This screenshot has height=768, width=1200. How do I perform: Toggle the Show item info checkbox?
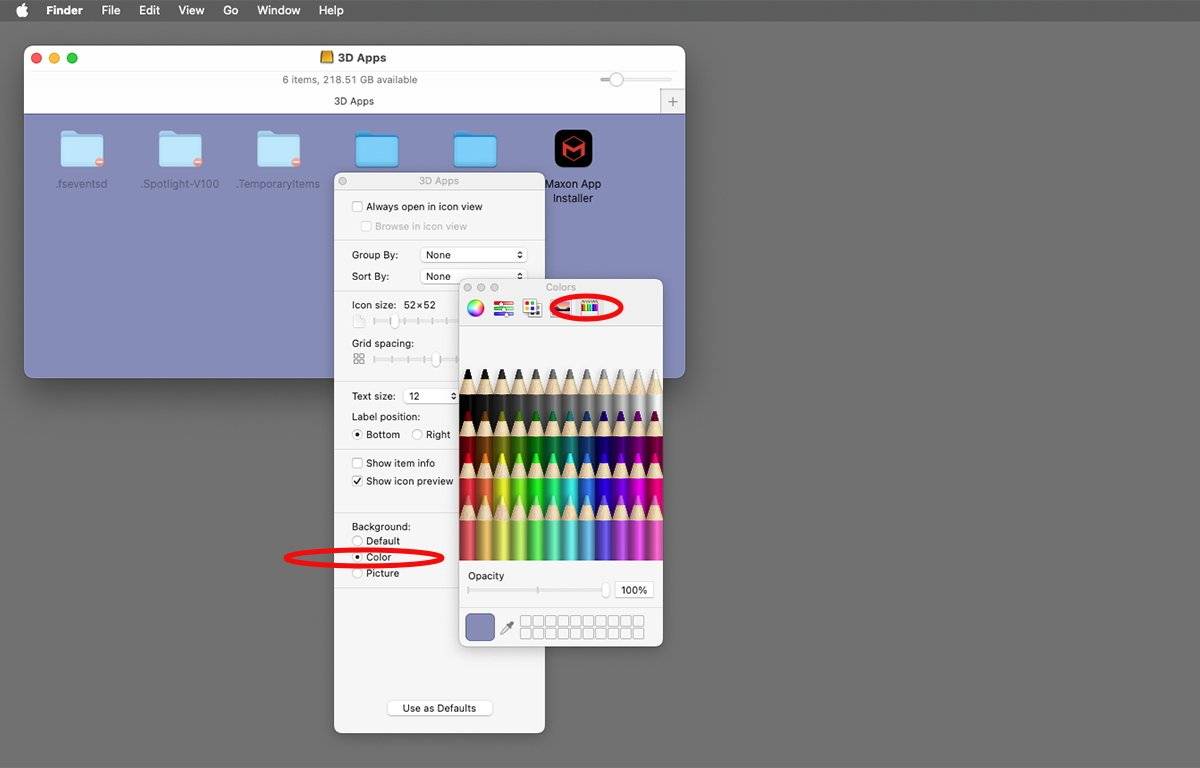tap(358, 463)
